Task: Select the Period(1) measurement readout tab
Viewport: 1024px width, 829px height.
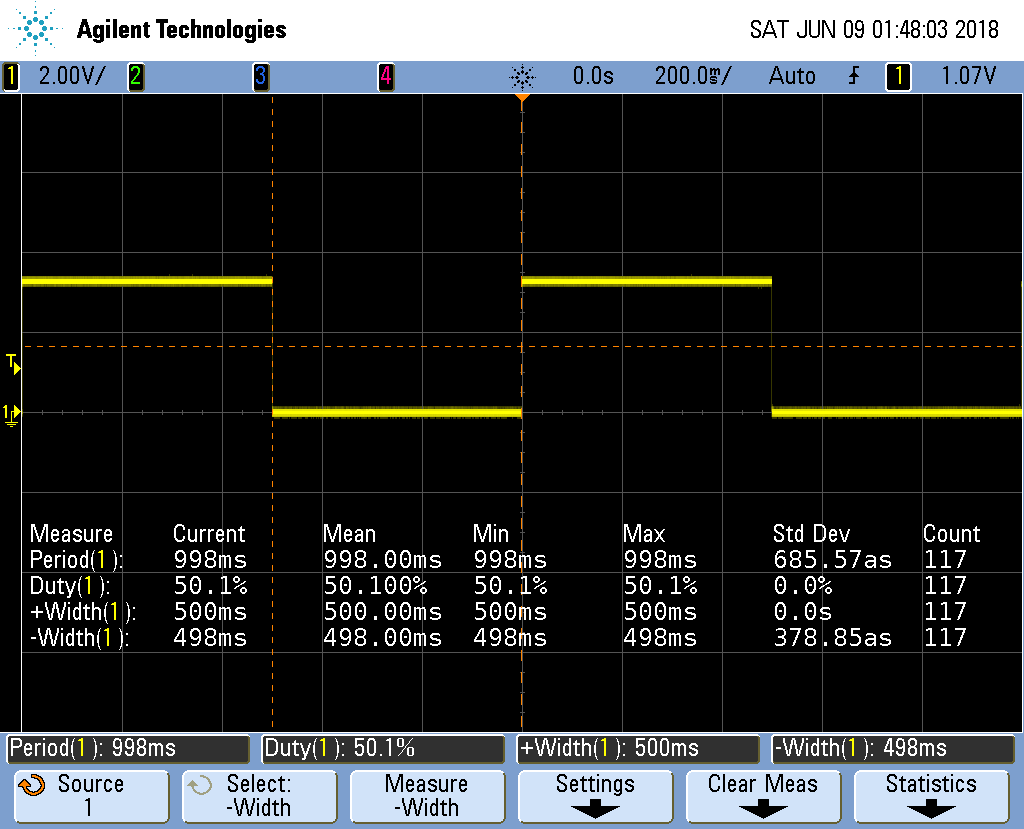Action: pos(127,748)
